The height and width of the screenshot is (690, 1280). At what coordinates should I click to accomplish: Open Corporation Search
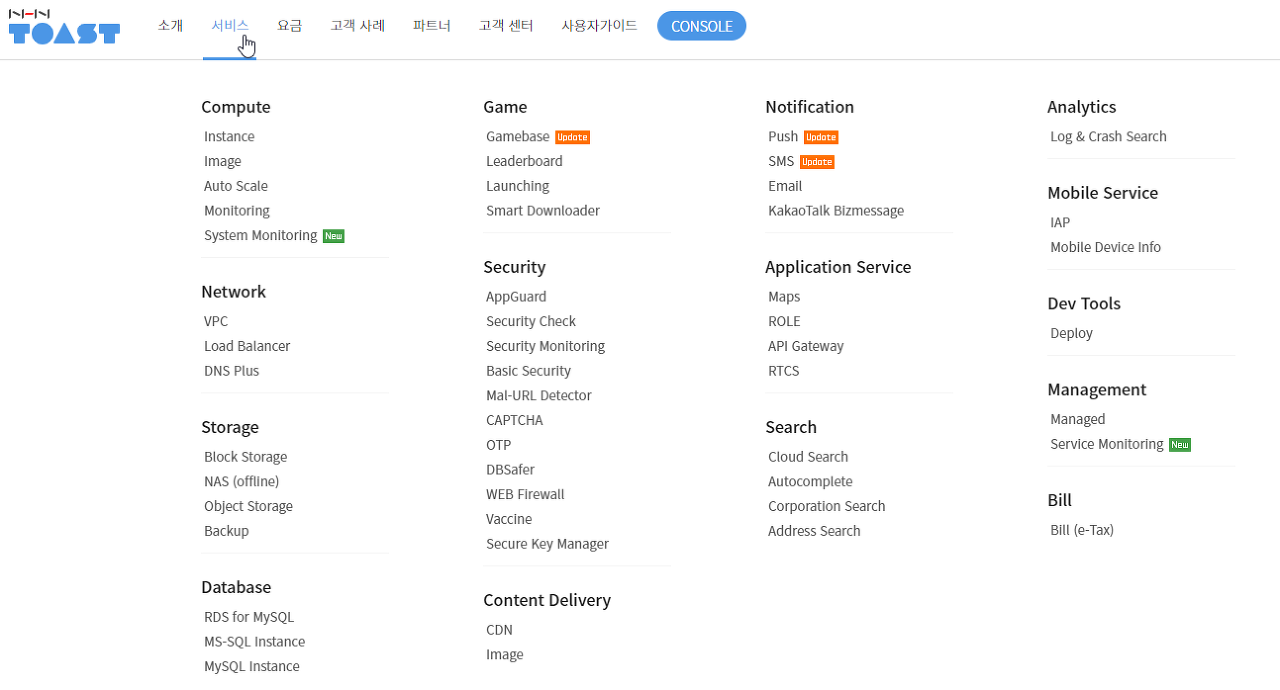tap(827, 507)
